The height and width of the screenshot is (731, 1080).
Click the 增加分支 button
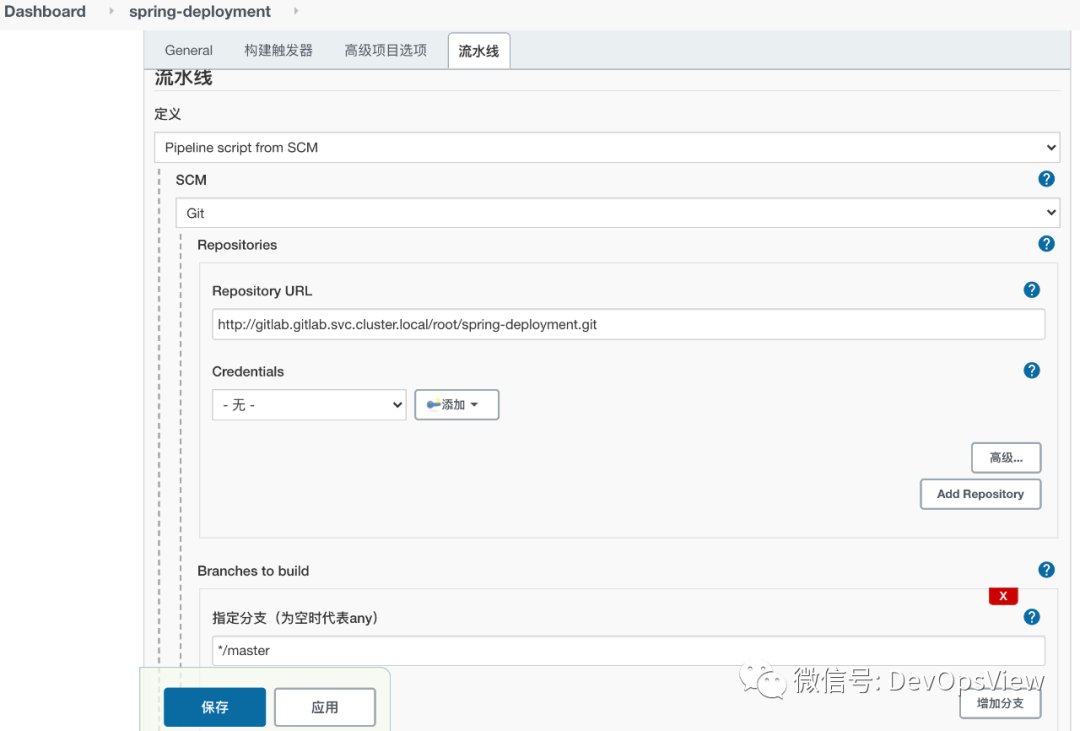click(1000, 703)
